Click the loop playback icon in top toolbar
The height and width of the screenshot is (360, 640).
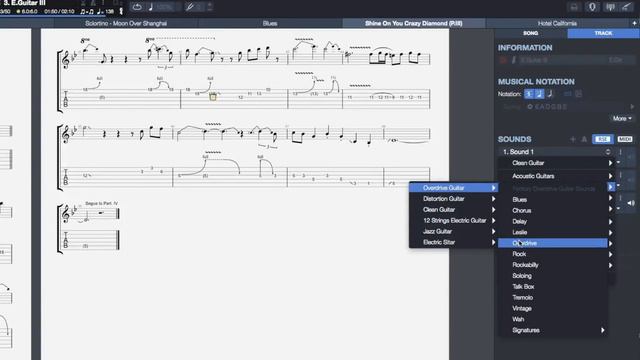(137, 7)
